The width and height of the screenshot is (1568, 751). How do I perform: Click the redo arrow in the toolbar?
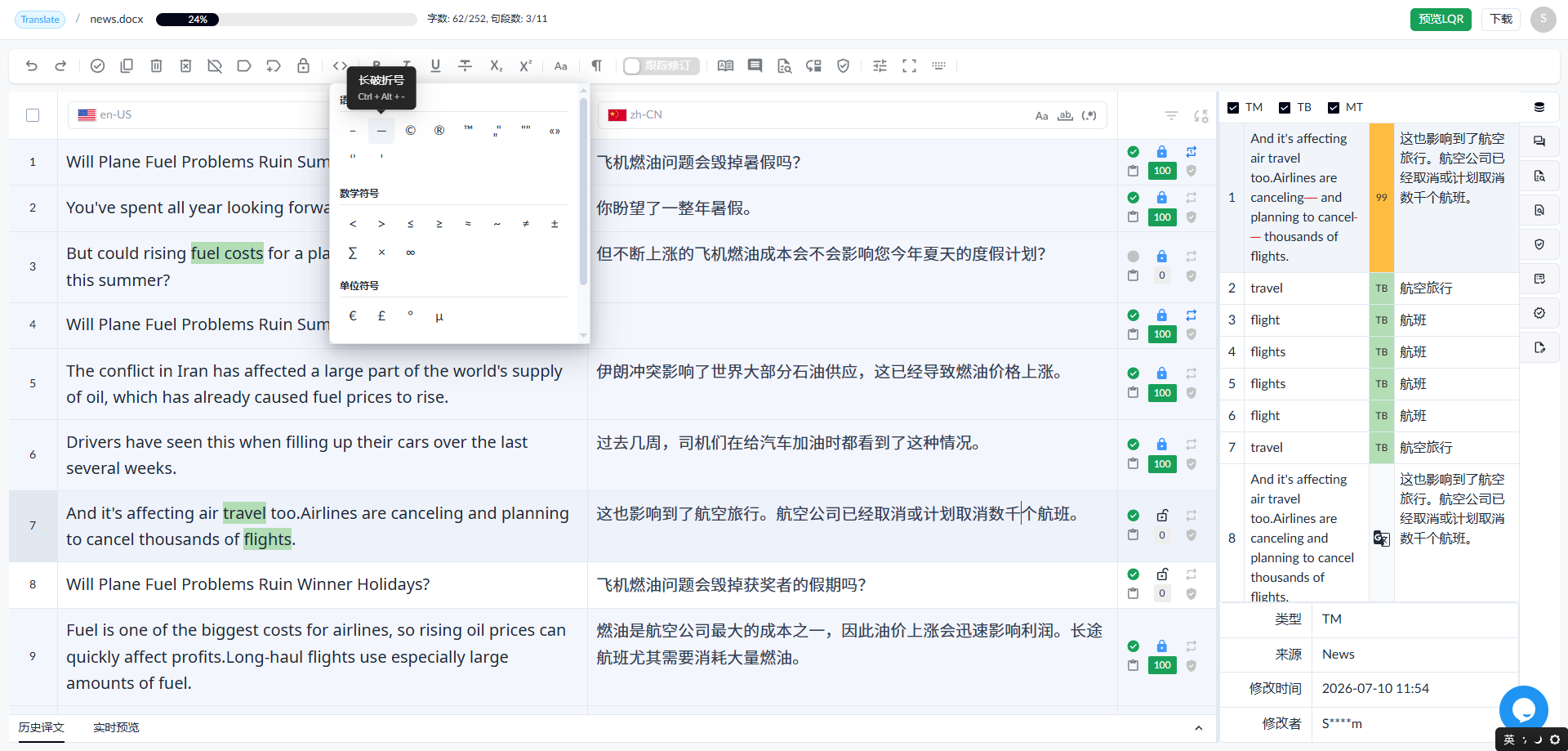(x=60, y=66)
